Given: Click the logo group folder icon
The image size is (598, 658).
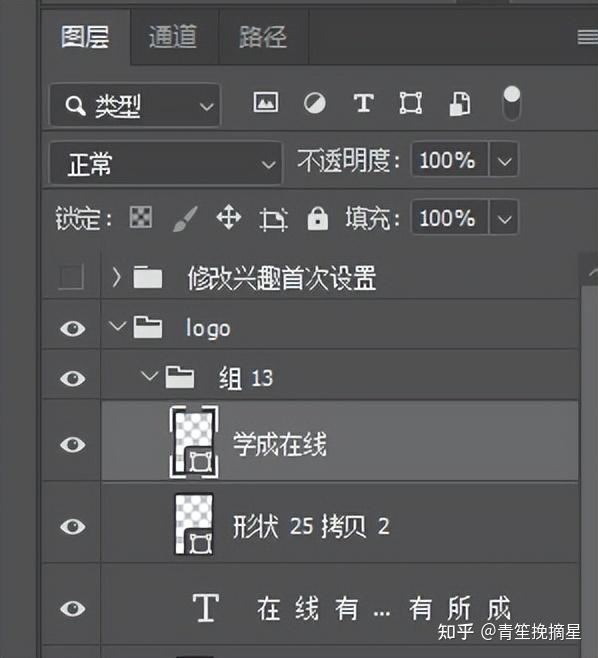Looking at the screenshot, I should click(x=148, y=327).
